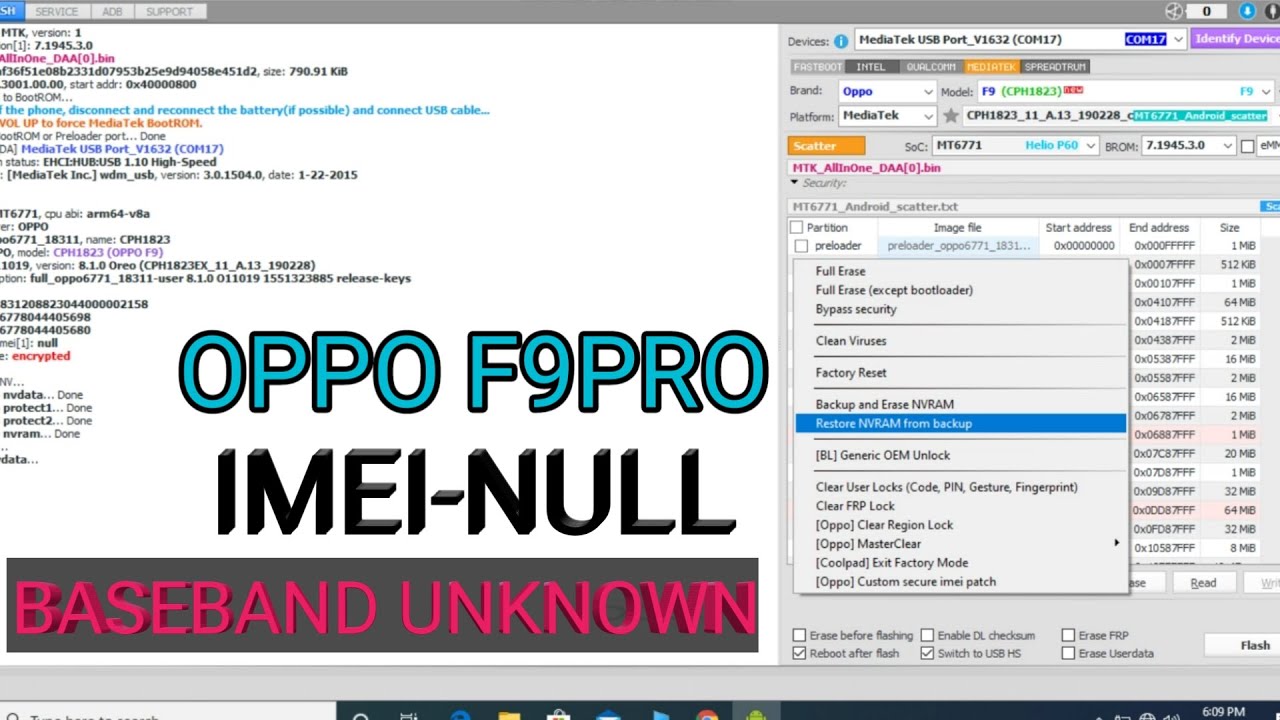Switch to the SPREADTRUM platform tab
This screenshot has height=720, width=1280.
pyautogui.click(x=1055, y=67)
